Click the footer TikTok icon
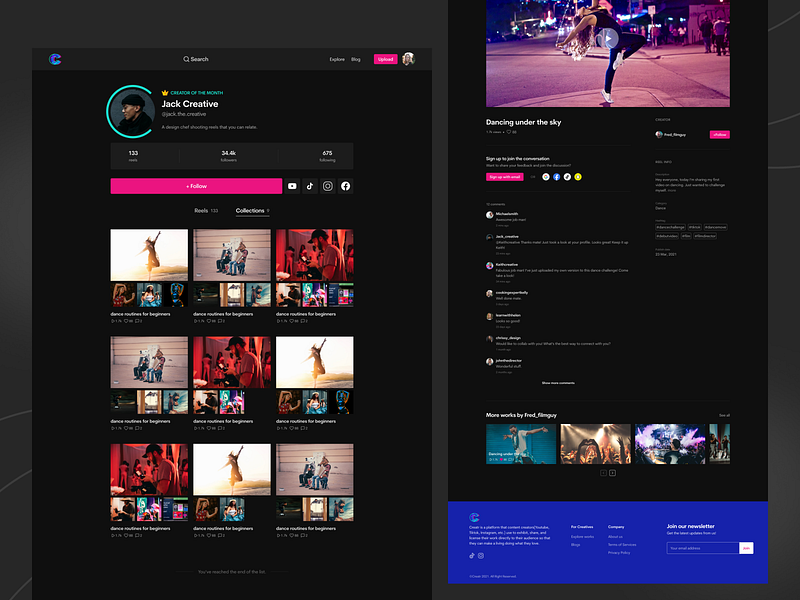The height and width of the screenshot is (600, 800). tap(472, 556)
